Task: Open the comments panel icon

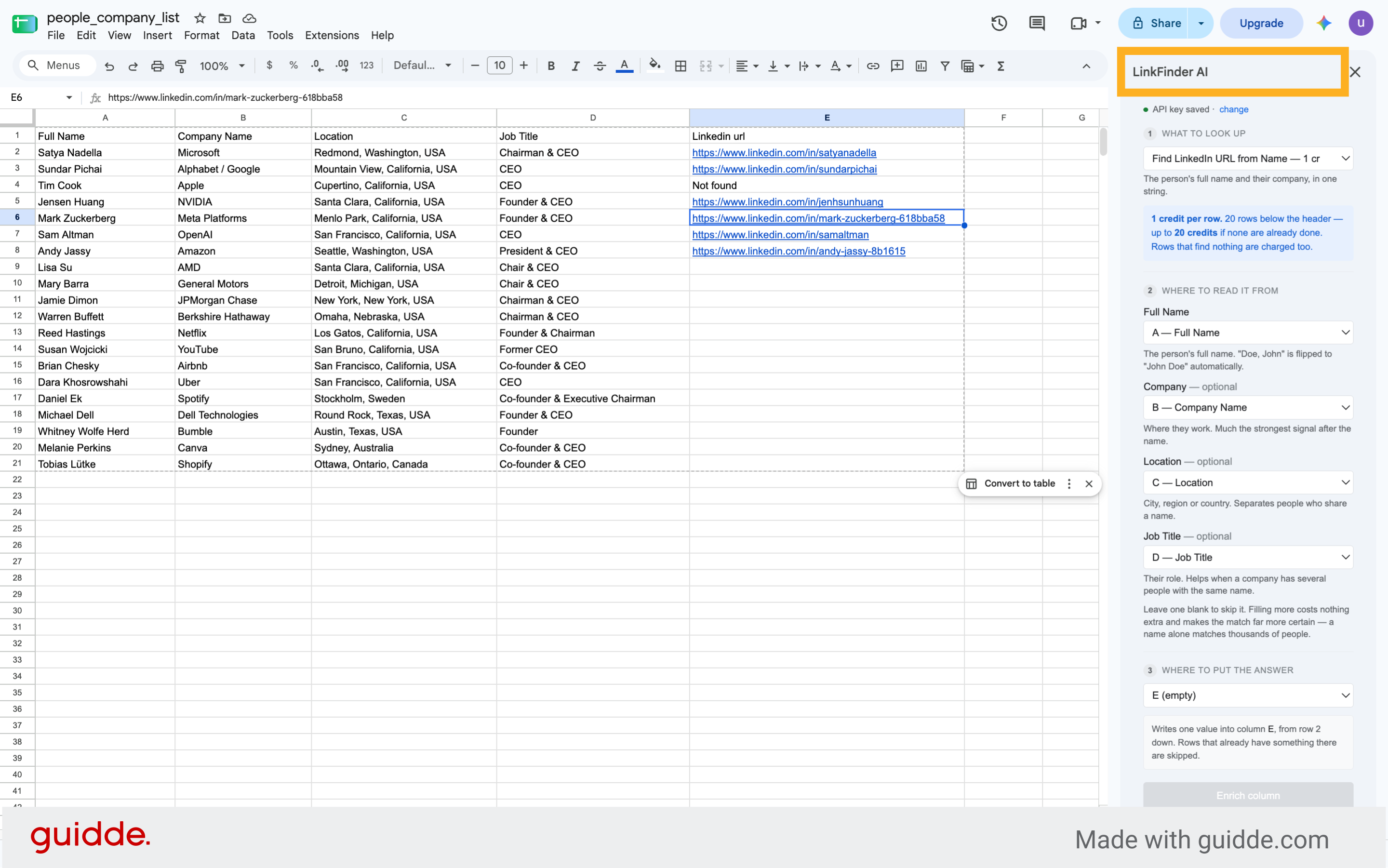Action: pyautogui.click(x=1037, y=23)
